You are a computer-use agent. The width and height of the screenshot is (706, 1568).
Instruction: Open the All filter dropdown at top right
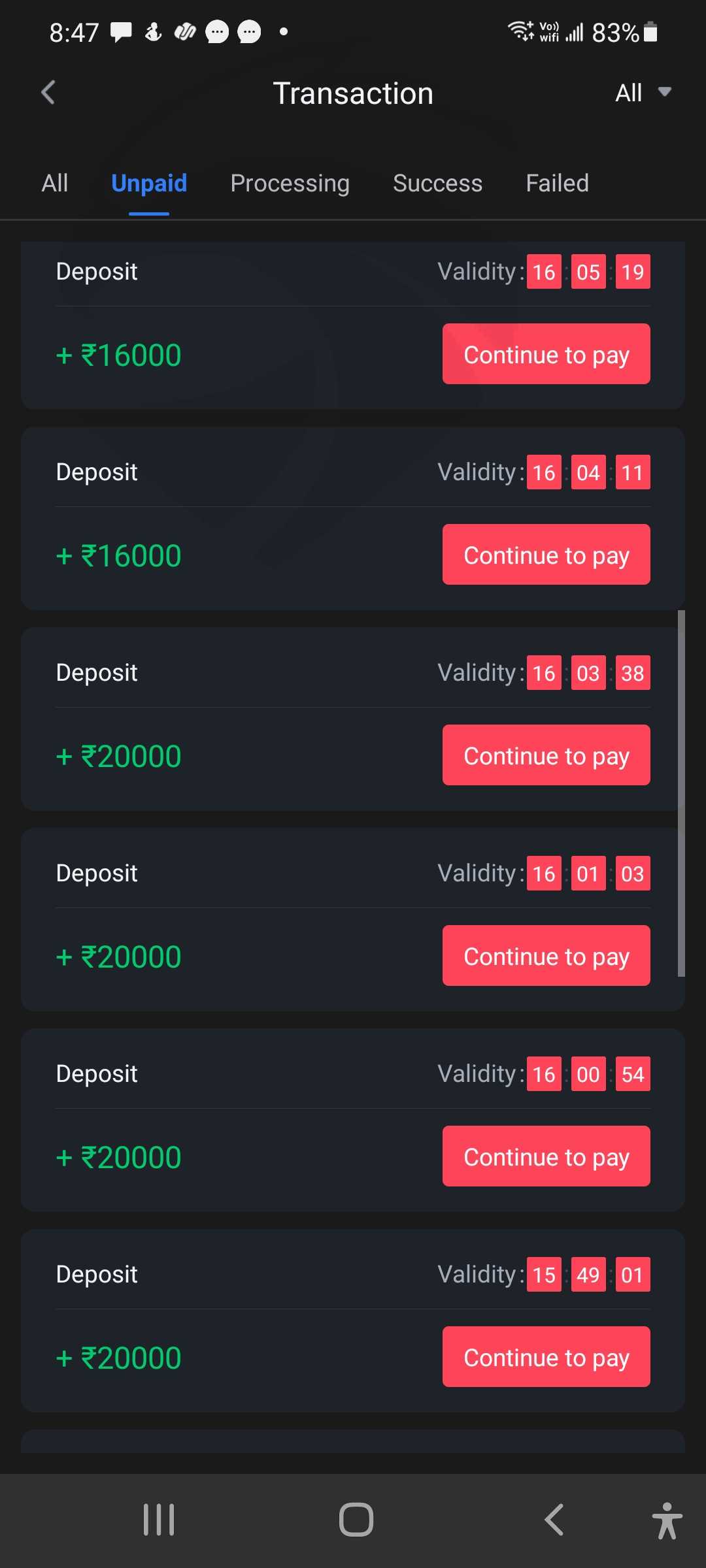click(x=643, y=93)
